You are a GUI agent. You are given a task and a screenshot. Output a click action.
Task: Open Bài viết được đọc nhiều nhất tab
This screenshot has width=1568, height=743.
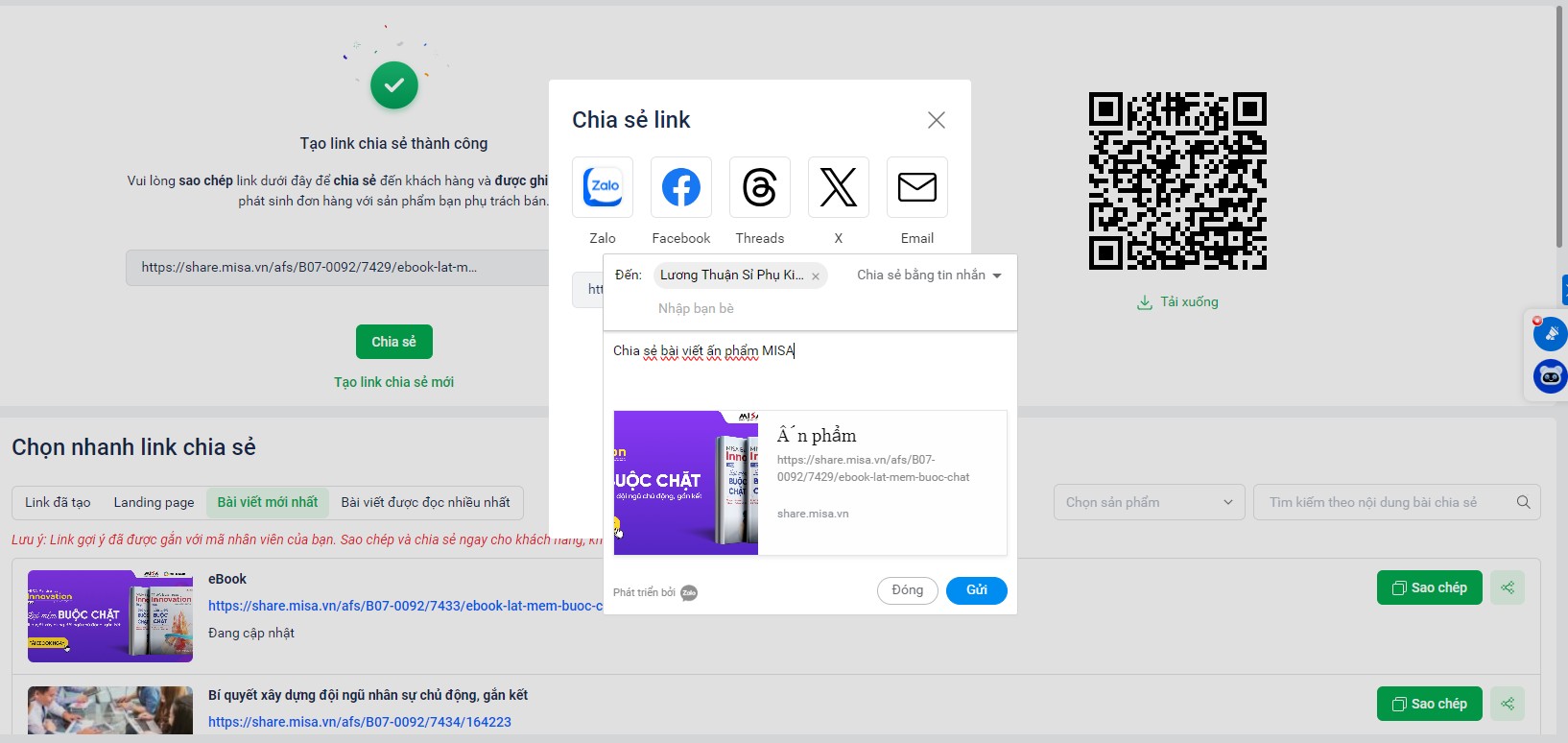coord(425,502)
